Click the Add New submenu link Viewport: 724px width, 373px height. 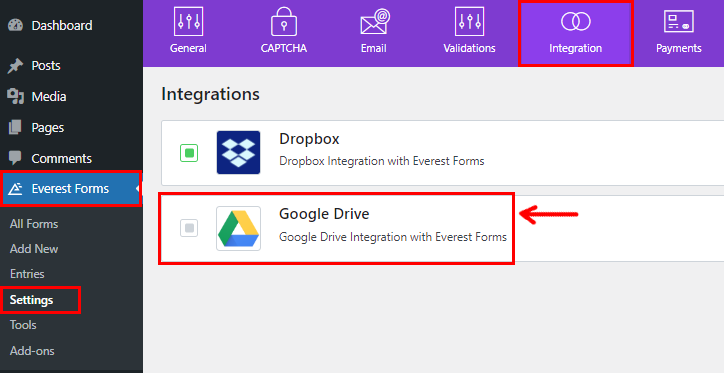(34, 249)
